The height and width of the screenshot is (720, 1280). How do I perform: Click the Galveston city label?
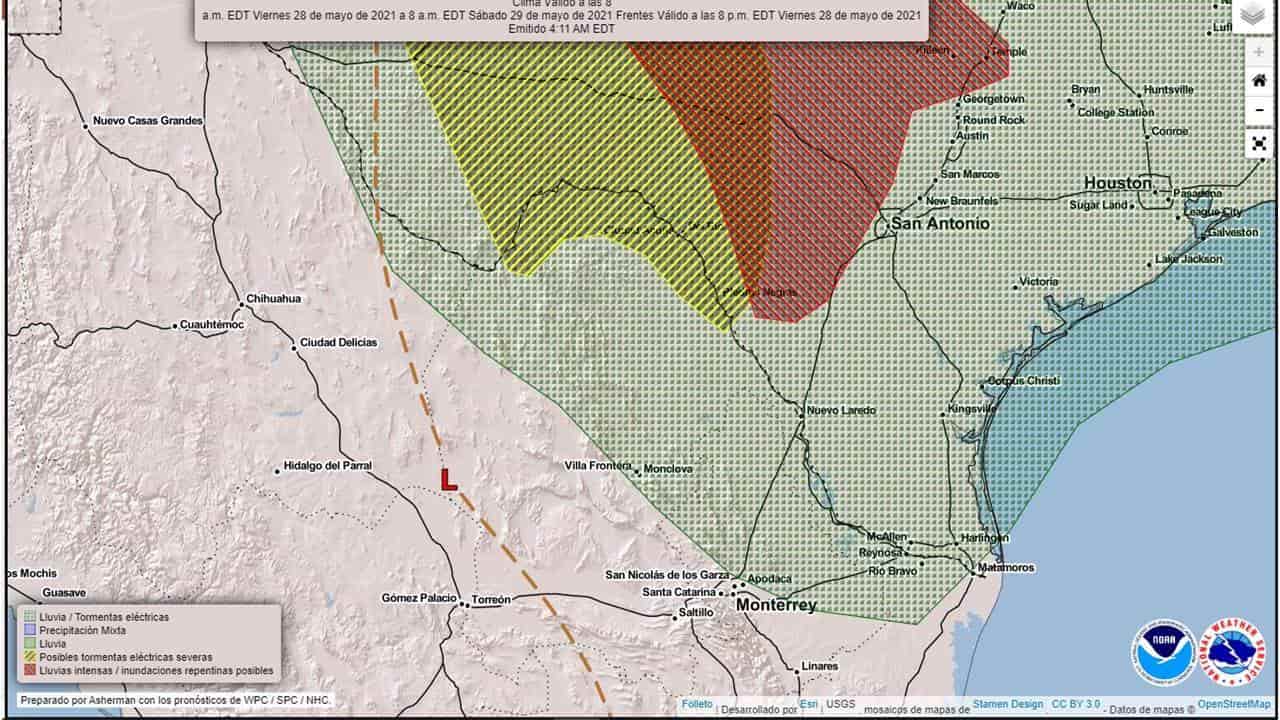tap(1234, 232)
